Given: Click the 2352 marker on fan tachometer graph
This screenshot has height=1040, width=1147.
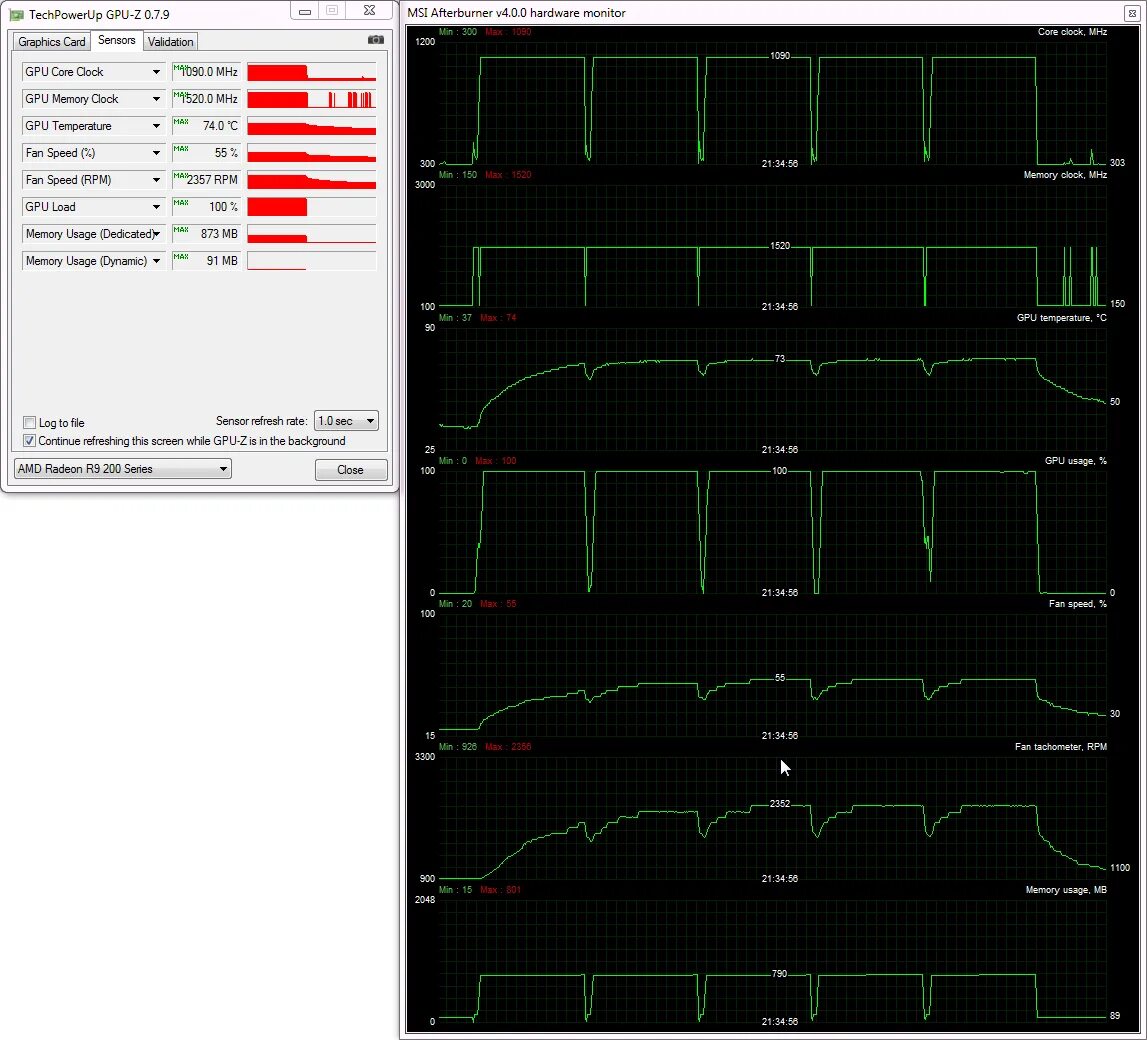Looking at the screenshot, I should pyautogui.click(x=780, y=803).
